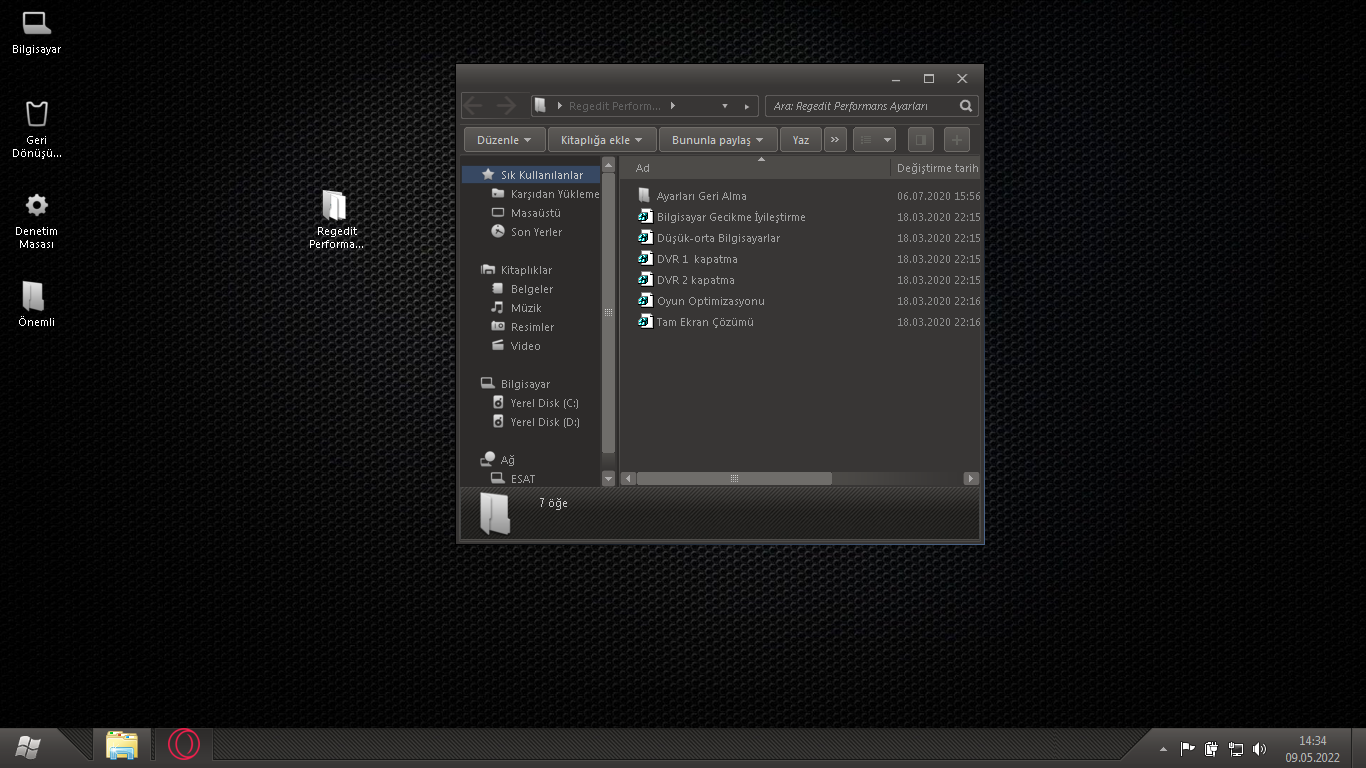Screen dimensions: 1366x768
Task: Open the Bilgisayar desktop icon
Action: click(x=36, y=32)
